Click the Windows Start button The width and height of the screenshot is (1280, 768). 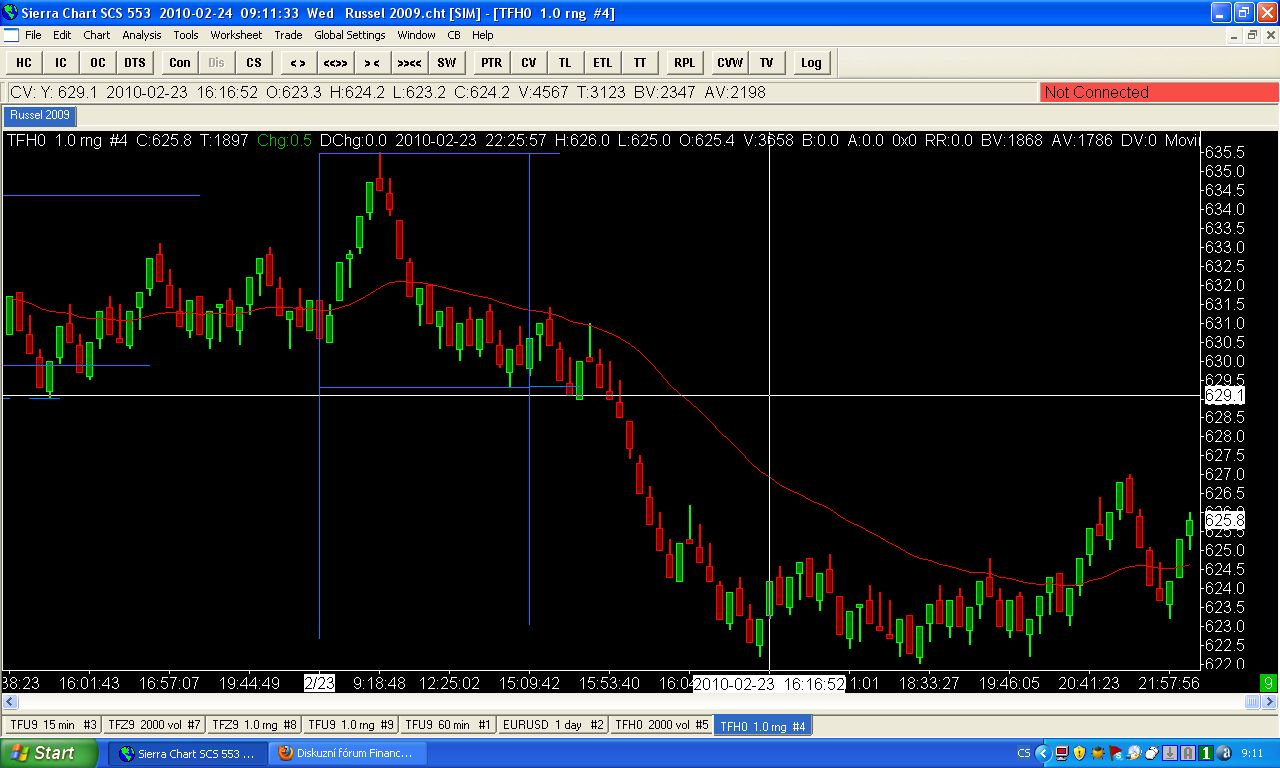coord(49,753)
